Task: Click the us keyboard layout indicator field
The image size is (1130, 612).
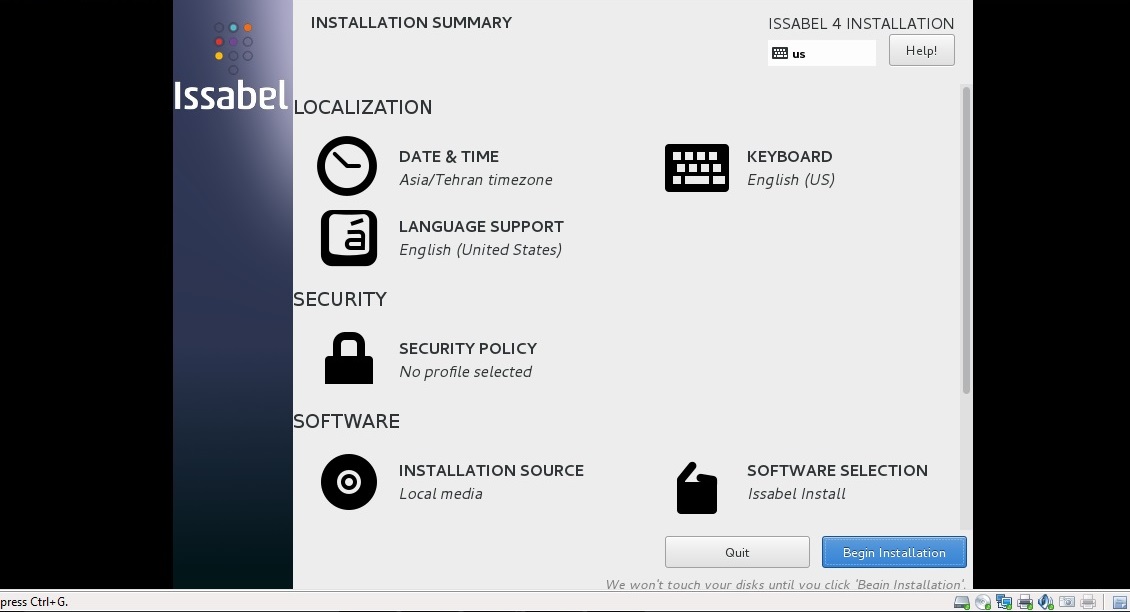Action: click(x=822, y=53)
